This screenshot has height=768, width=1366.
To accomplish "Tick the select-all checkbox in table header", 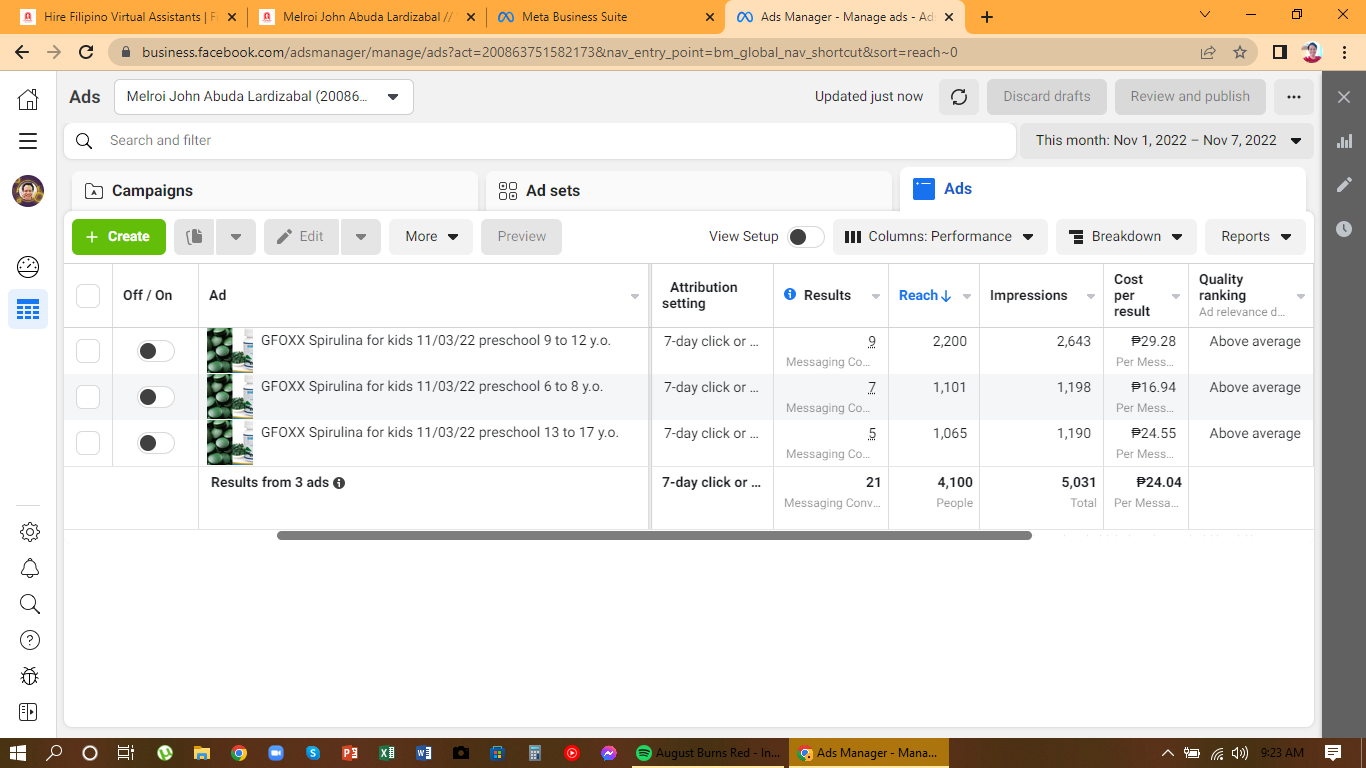I will [88, 296].
